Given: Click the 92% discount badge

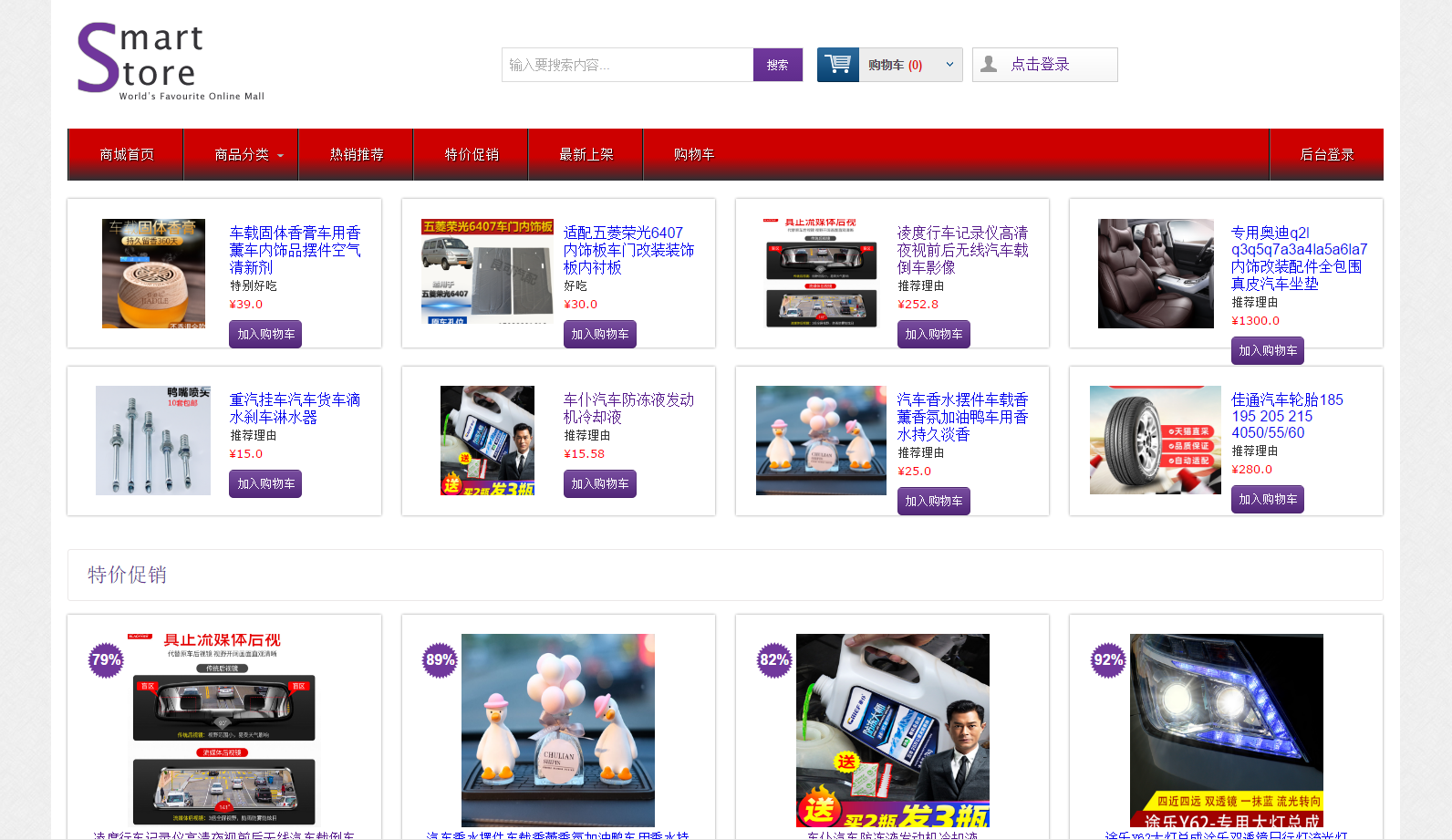Looking at the screenshot, I should click(x=1108, y=660).
